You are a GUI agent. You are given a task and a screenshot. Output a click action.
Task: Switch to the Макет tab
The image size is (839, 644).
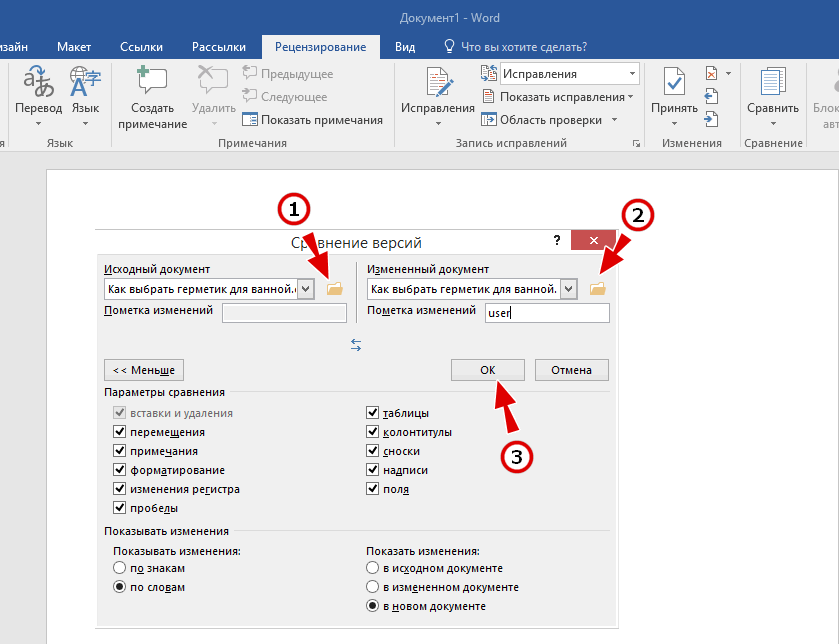click(74, 47)
